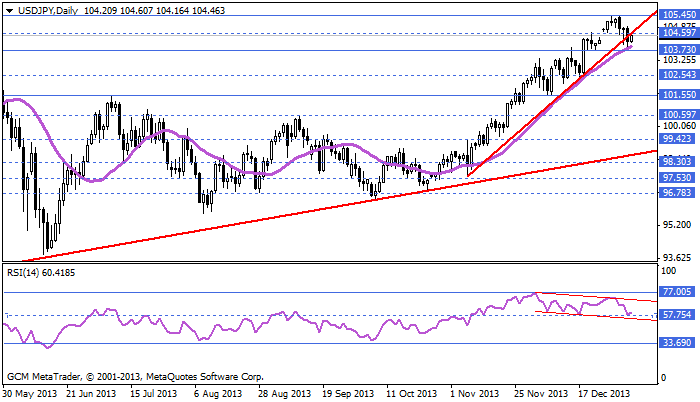The width and height of the screenshot is (700, 402).
Task: Click the 6 Aug 2013 date label
Action: [218, 394]
